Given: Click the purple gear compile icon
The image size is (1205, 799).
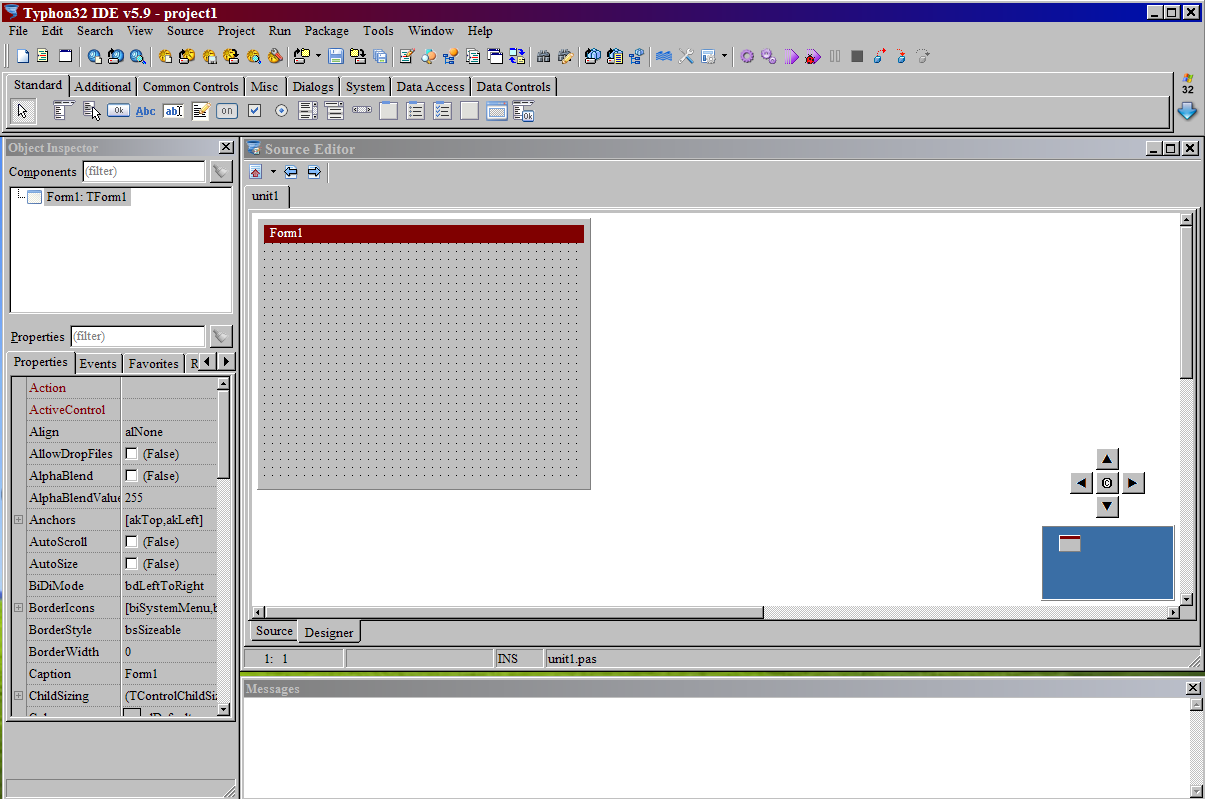Looking at the screenshot, I should tap(747, 56).
